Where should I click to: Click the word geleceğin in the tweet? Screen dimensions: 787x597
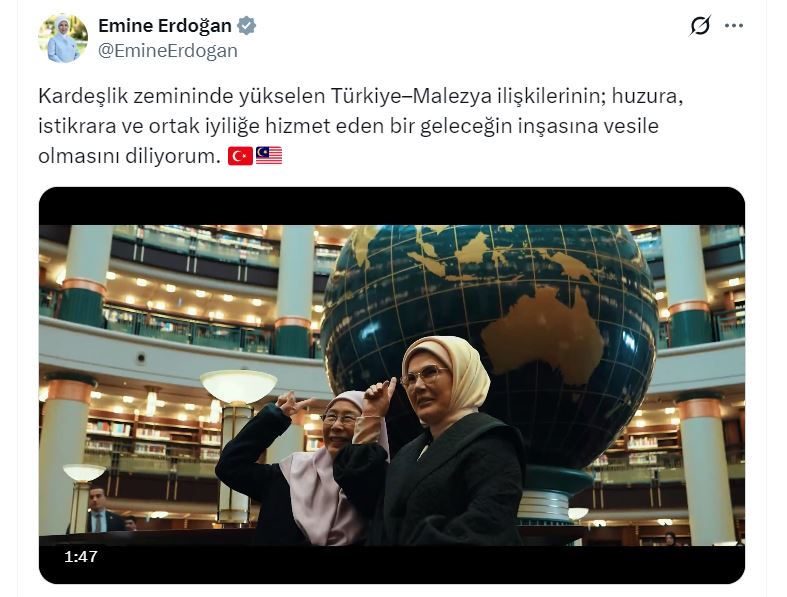pos(465,126)
